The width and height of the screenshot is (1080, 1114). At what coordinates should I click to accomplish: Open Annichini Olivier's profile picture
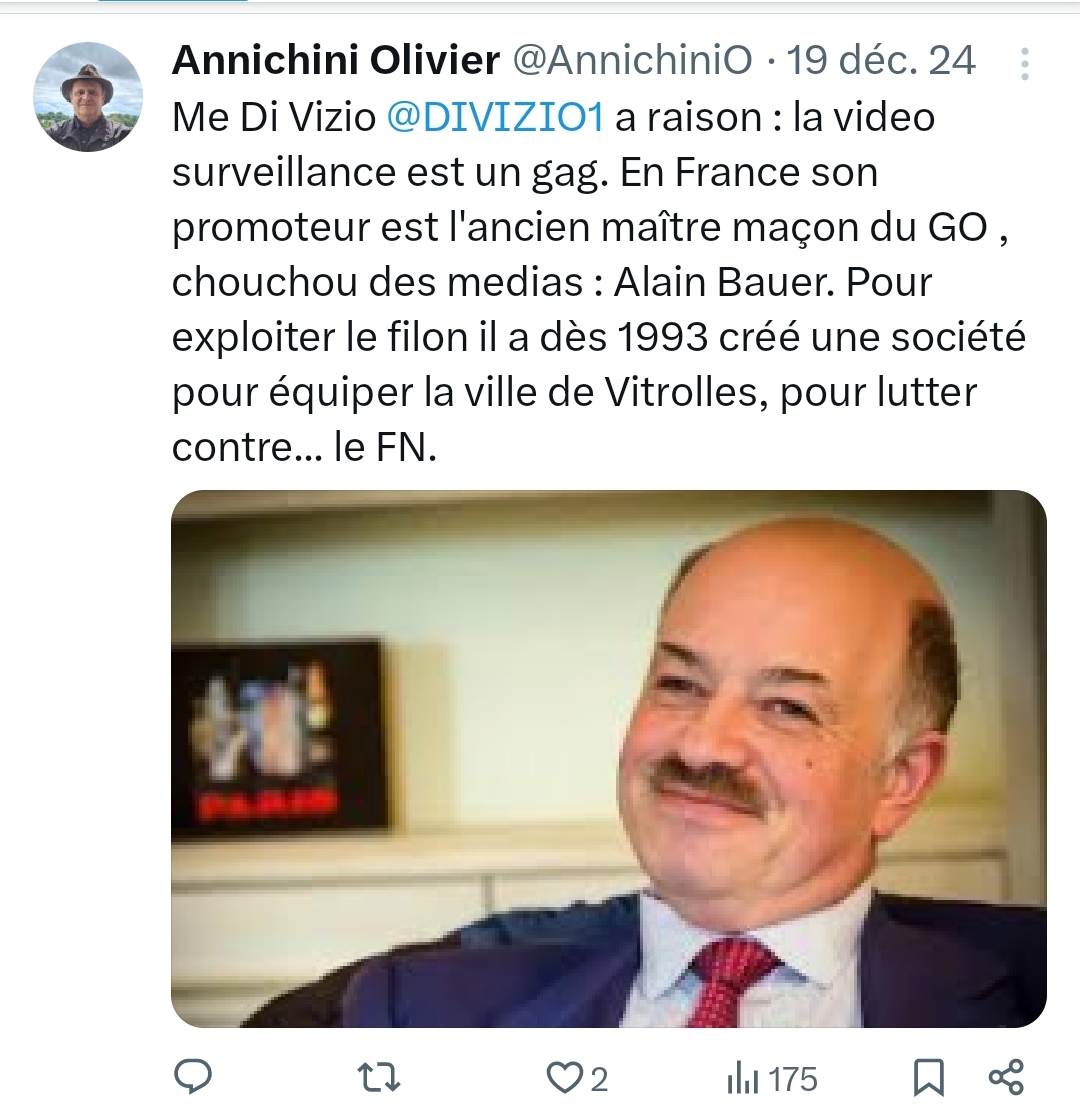88,97
